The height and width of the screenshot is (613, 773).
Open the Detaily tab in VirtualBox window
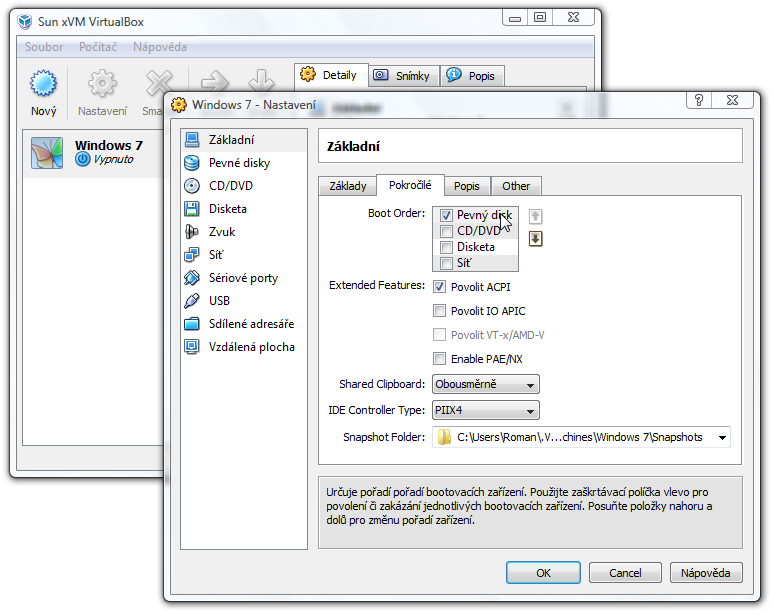coord(331,75)
